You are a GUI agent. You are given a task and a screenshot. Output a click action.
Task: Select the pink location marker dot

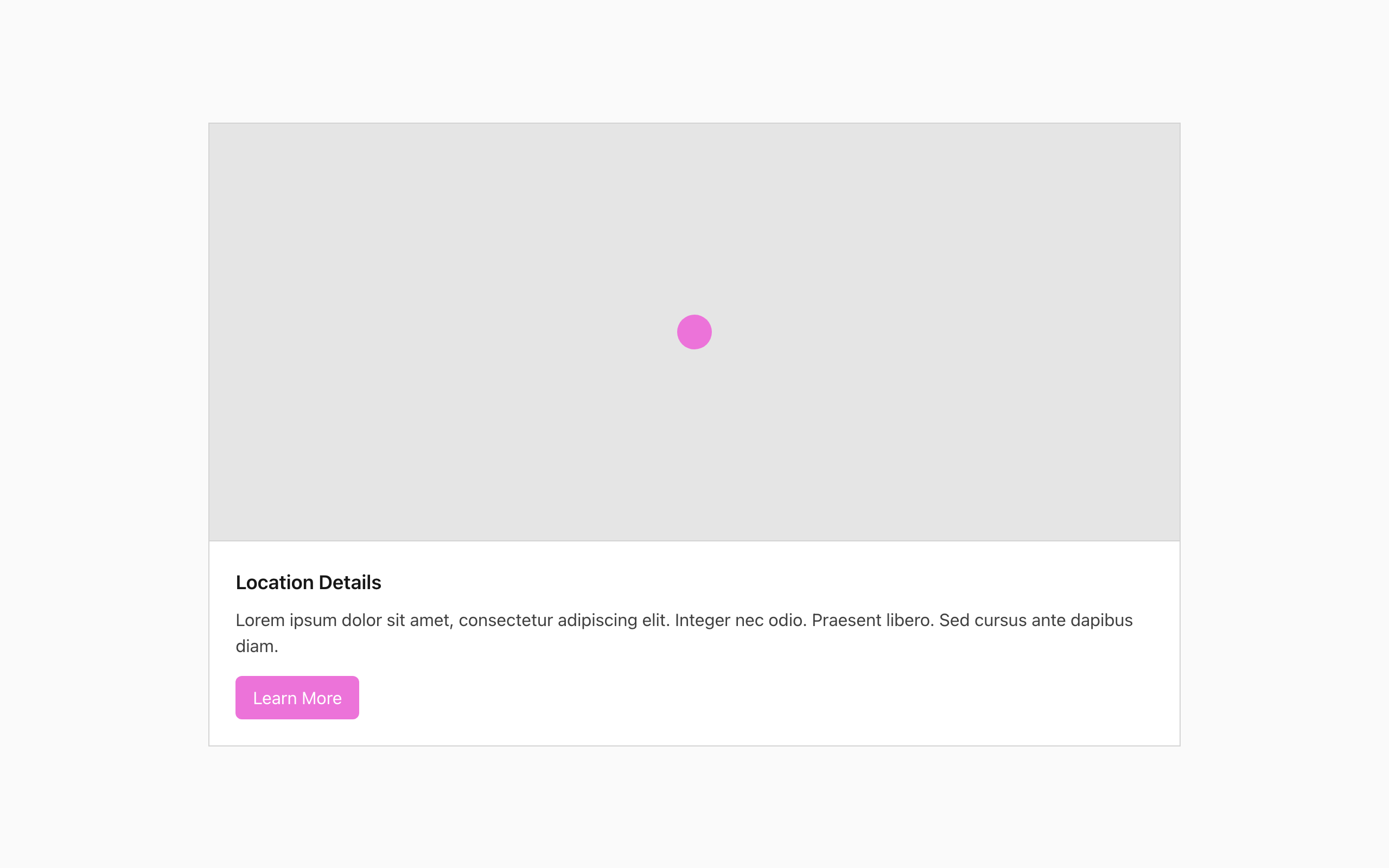click(x=694, y=332)
